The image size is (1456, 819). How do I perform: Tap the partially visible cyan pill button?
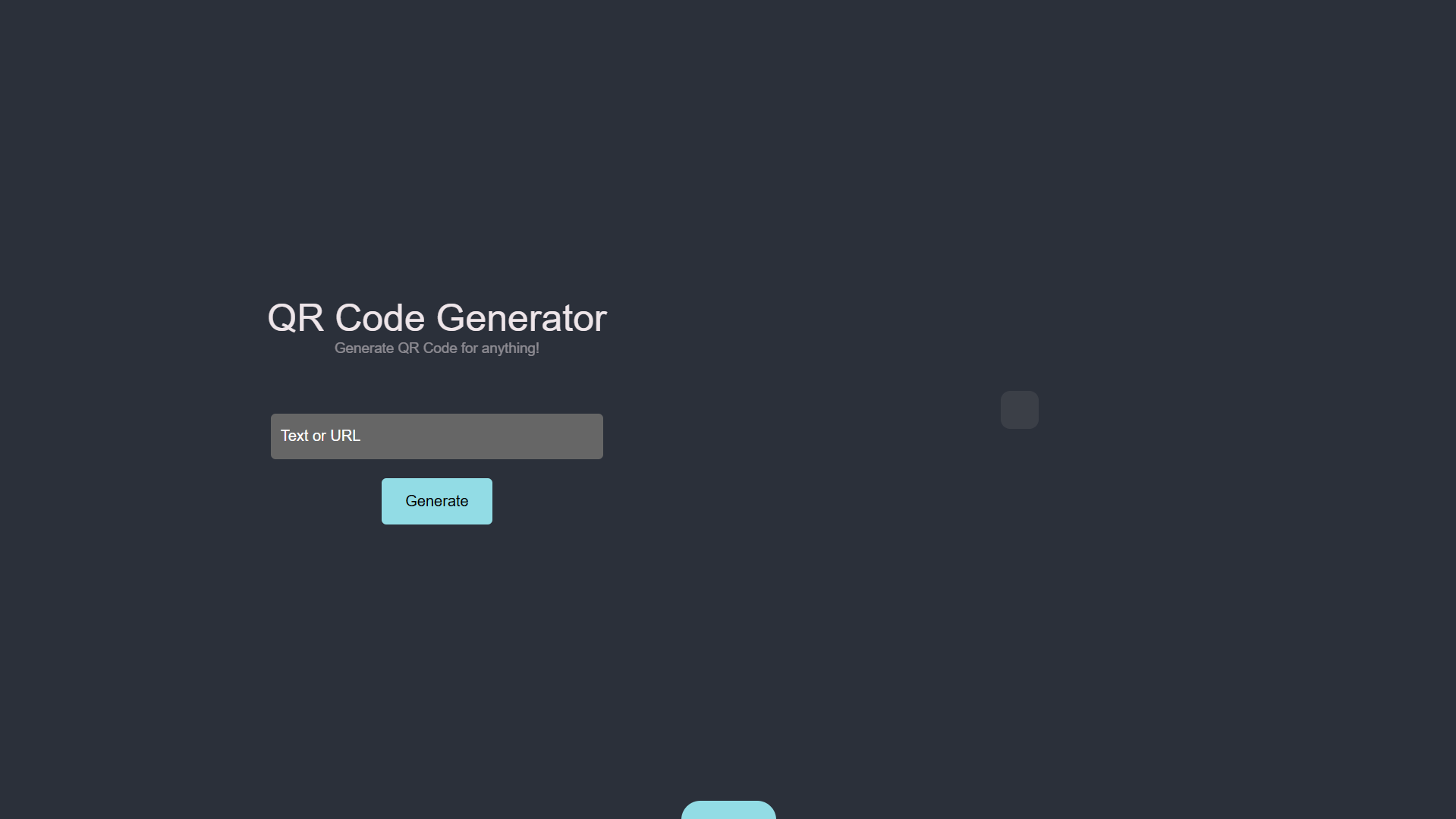728,810
